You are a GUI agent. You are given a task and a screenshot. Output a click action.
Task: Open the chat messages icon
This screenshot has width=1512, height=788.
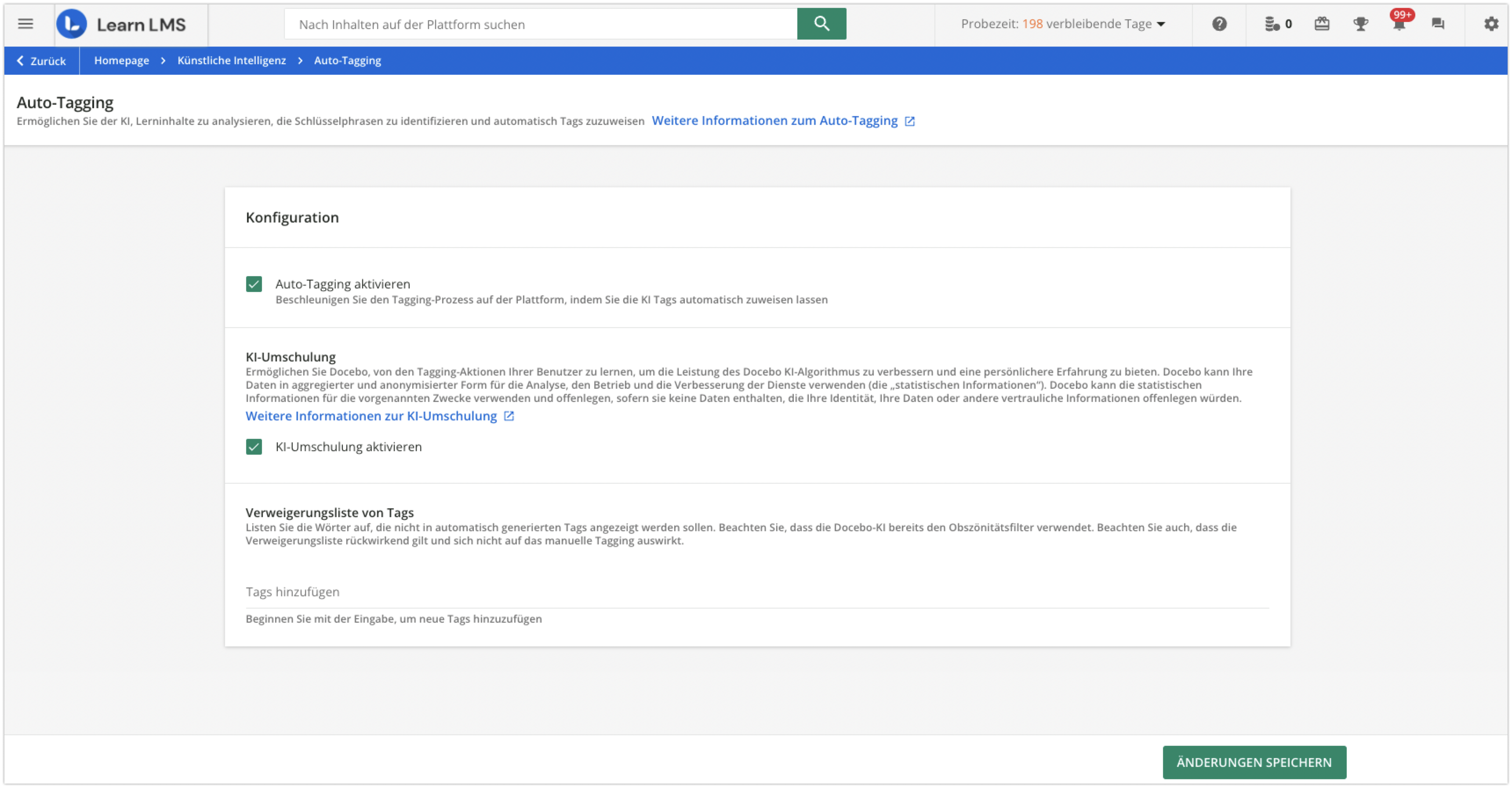[x=1437, y=24]
